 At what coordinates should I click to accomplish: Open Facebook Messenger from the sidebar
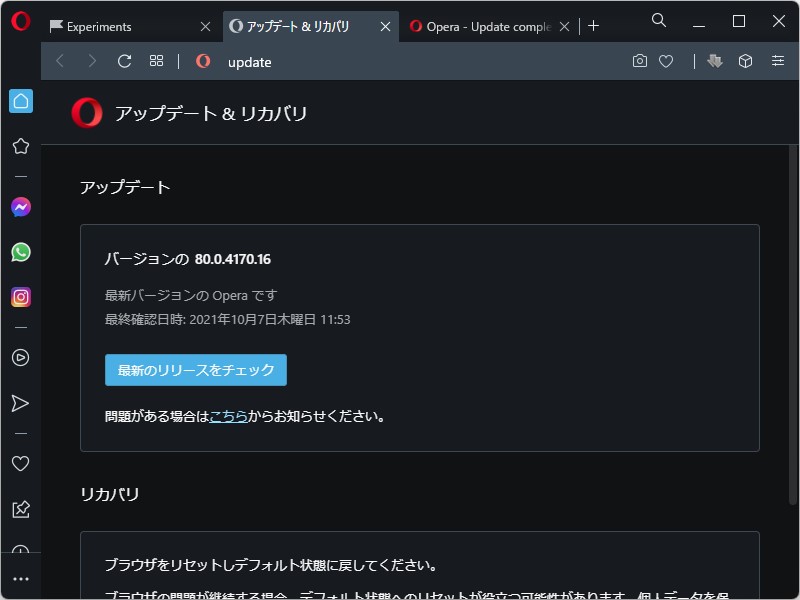(x=20, y=206)
